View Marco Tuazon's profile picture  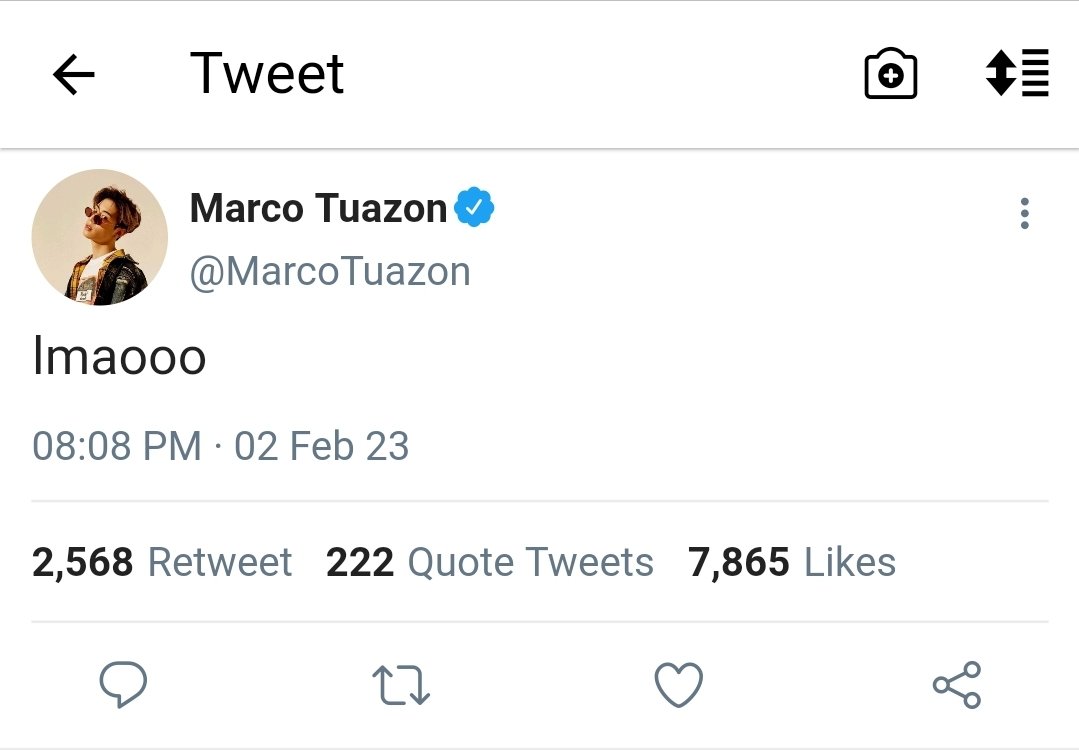tap(100, 237)
